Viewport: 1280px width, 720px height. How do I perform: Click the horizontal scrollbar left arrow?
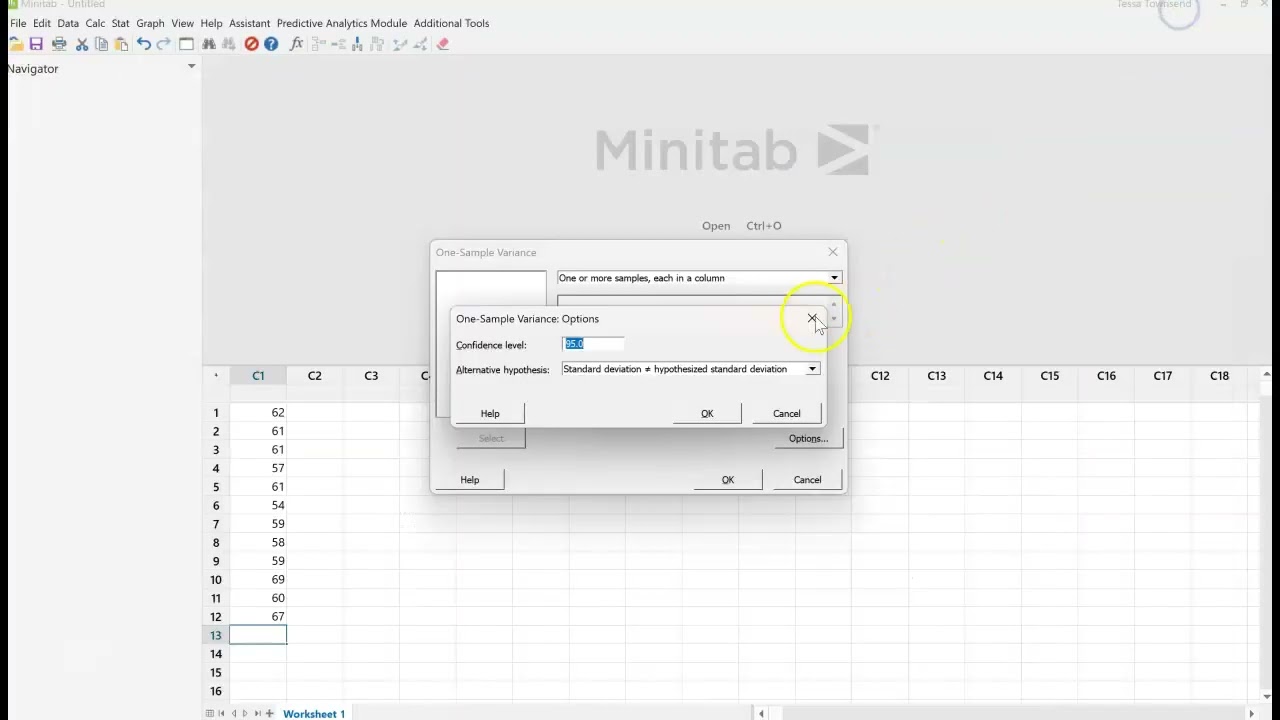(x=762, y=713)
